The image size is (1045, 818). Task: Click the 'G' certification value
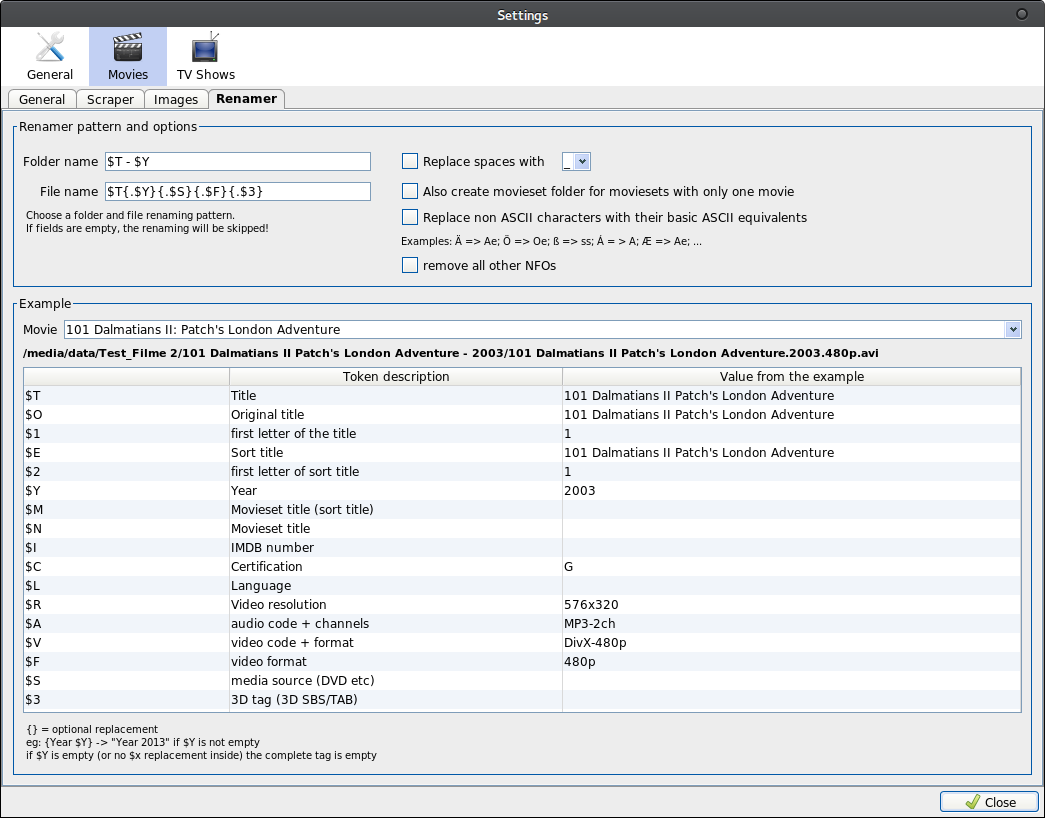pos(792,567)
